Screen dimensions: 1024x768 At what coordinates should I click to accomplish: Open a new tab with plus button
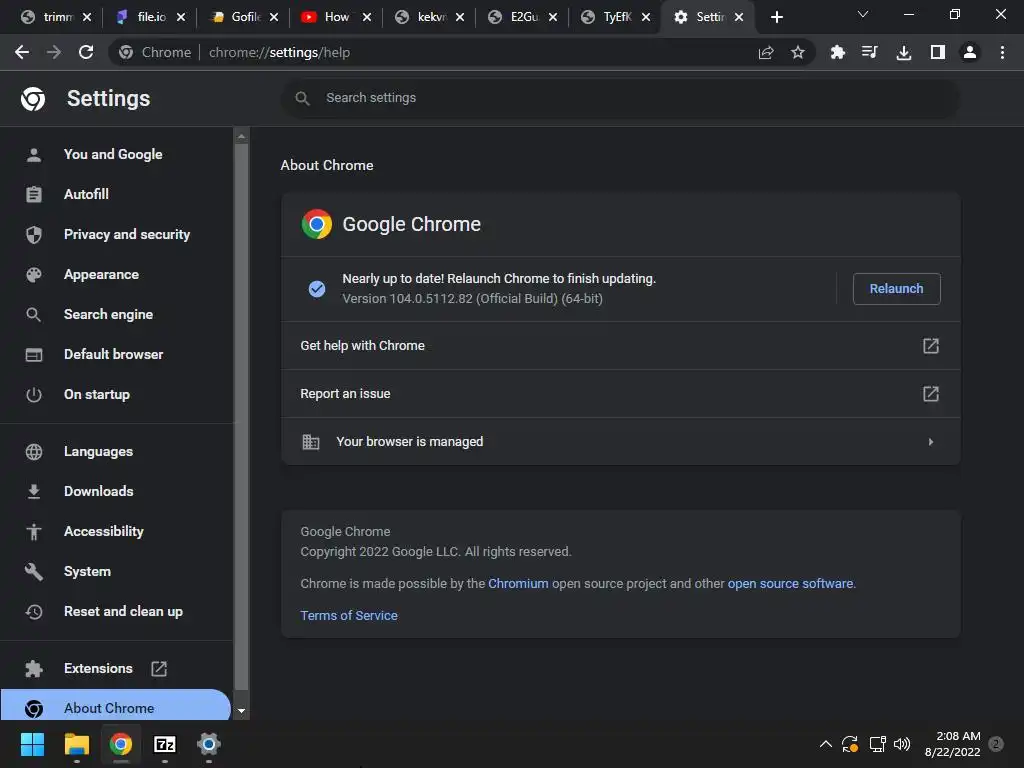(776, 17)
